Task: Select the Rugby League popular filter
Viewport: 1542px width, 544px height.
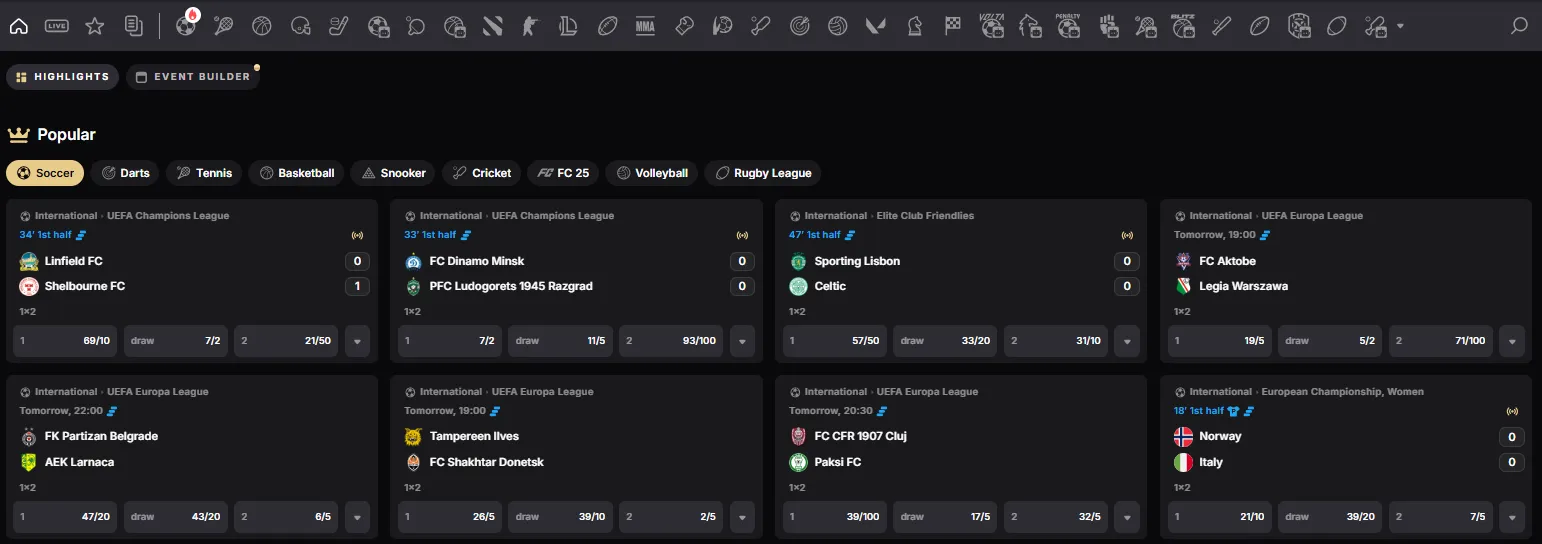Action: point(762,173)
